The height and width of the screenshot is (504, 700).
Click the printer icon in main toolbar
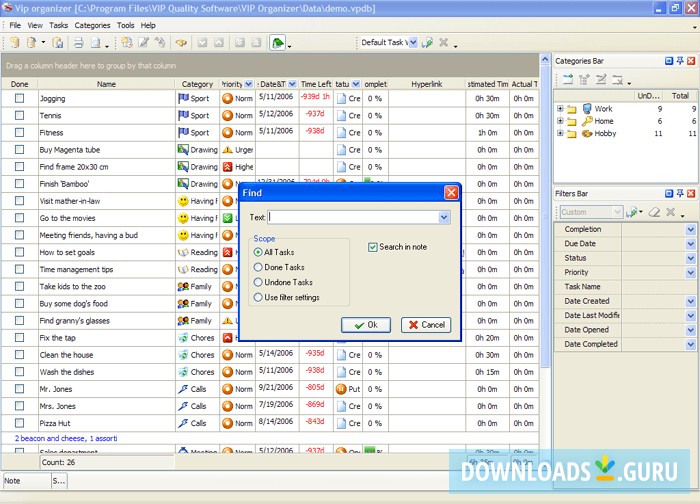[x=77, y=43]
